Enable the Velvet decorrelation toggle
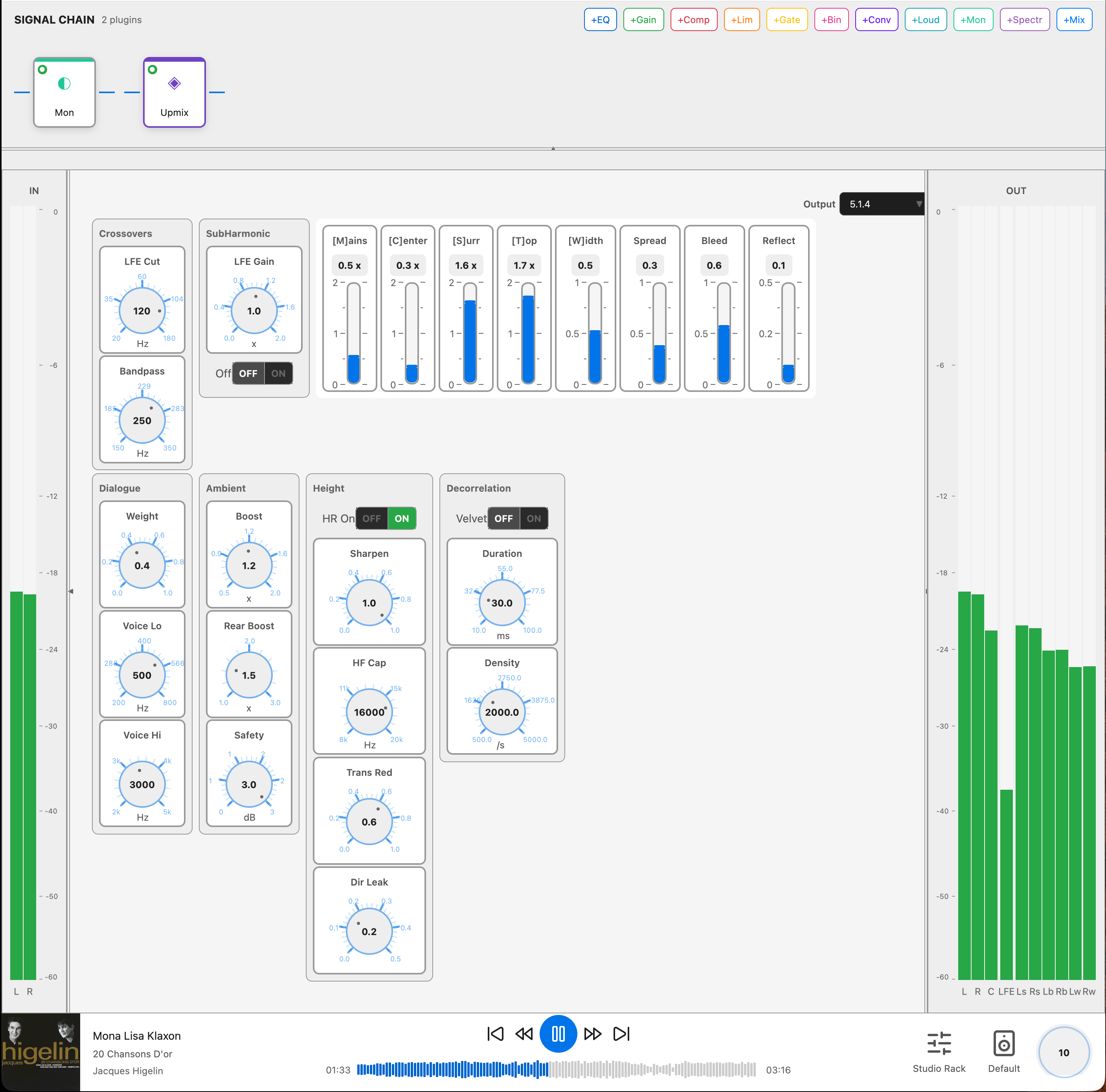Screen dimensions: 1106x1092 (x=533, y=518)
